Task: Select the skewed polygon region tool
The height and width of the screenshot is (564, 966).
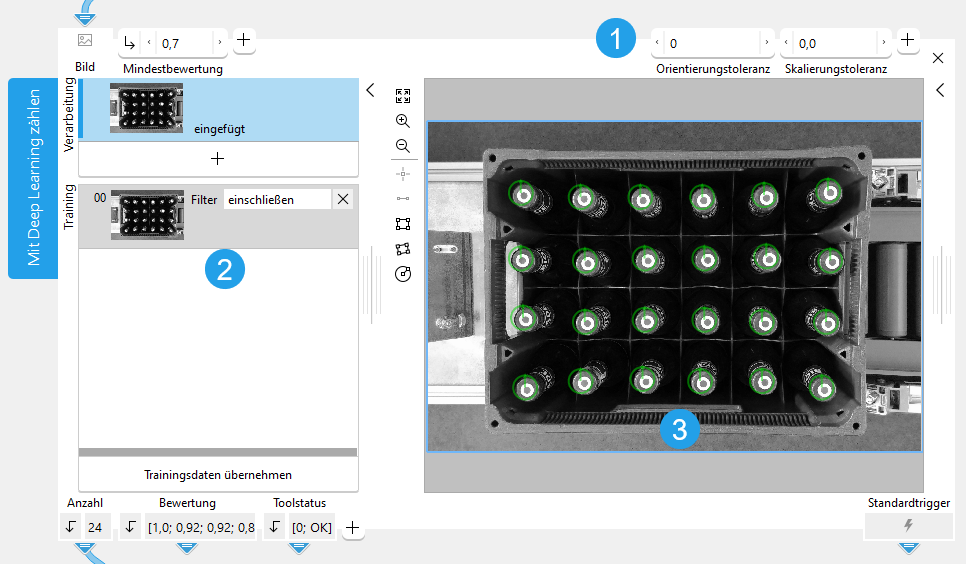Action: tap(403, 249)
